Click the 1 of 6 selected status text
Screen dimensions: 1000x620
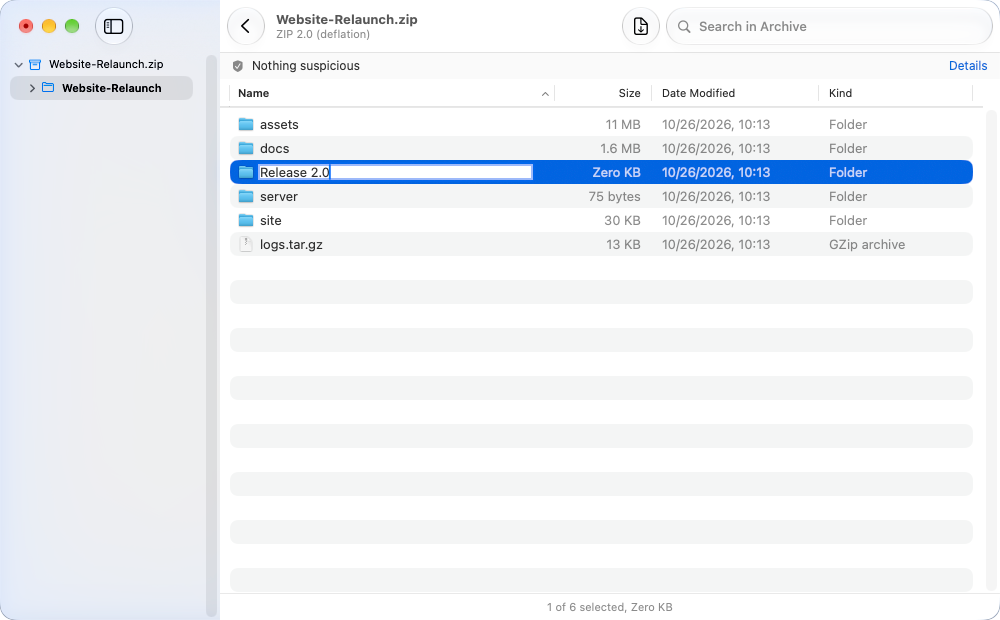pos(609,607)
